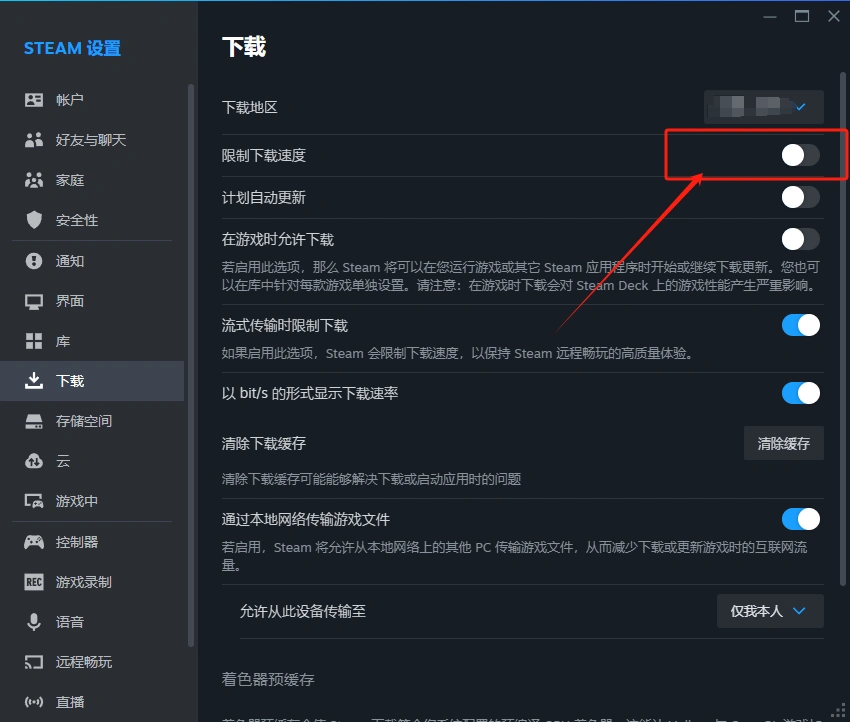Image resolution: width=850 pixels, height=722 pixels.
Task: Toggle 在游戏时允许下载 switch
Action: click(x=799, y=239)
